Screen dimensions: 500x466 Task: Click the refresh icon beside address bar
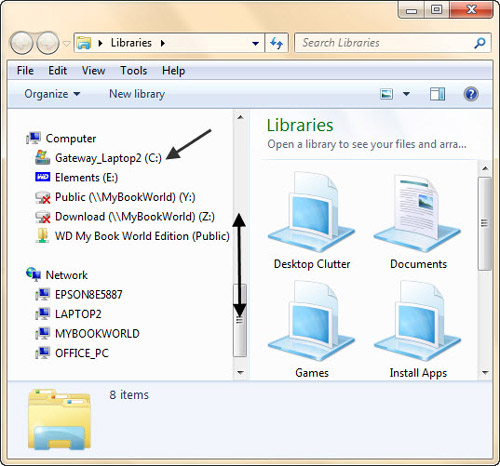click(x=276, y=43)
